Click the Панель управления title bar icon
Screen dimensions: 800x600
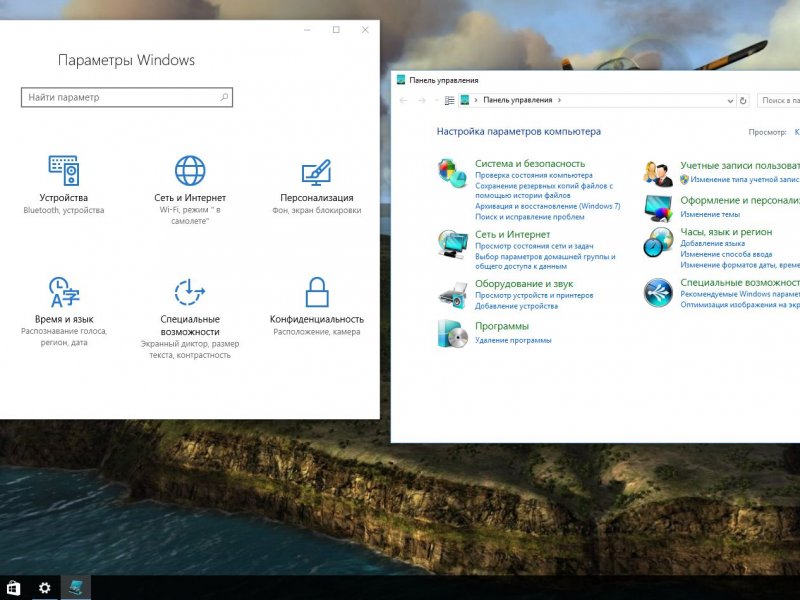click(401, 80)
